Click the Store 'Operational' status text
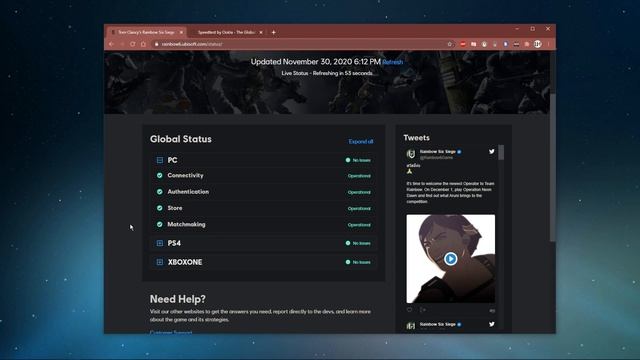 click(x=359, y=209)
